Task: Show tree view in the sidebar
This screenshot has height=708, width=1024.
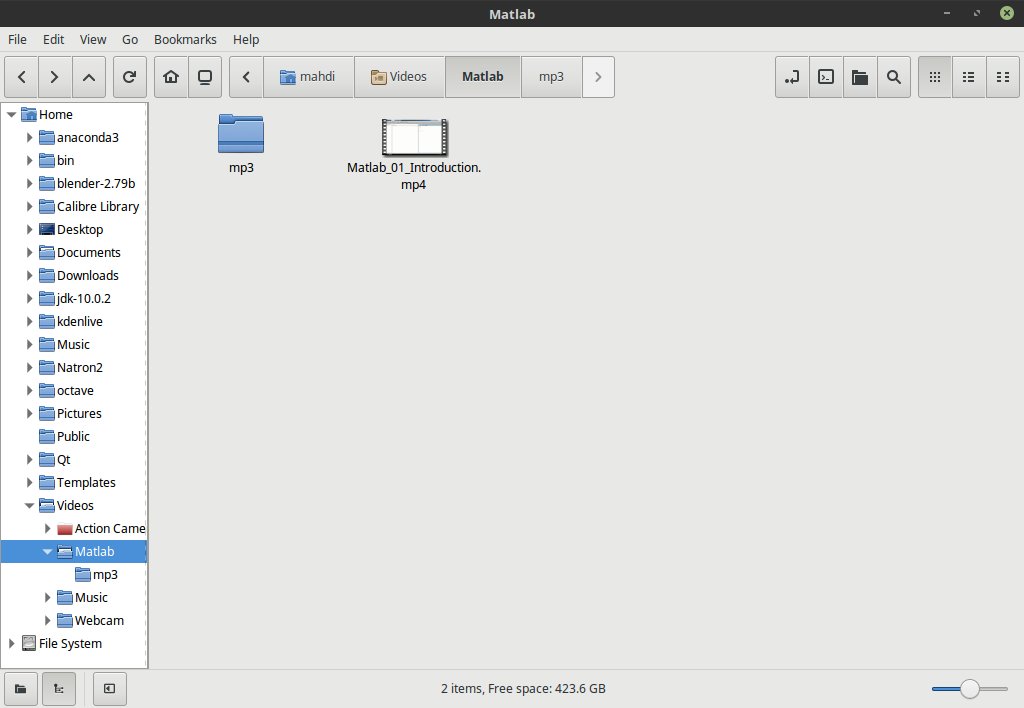Action: point(59,688)
